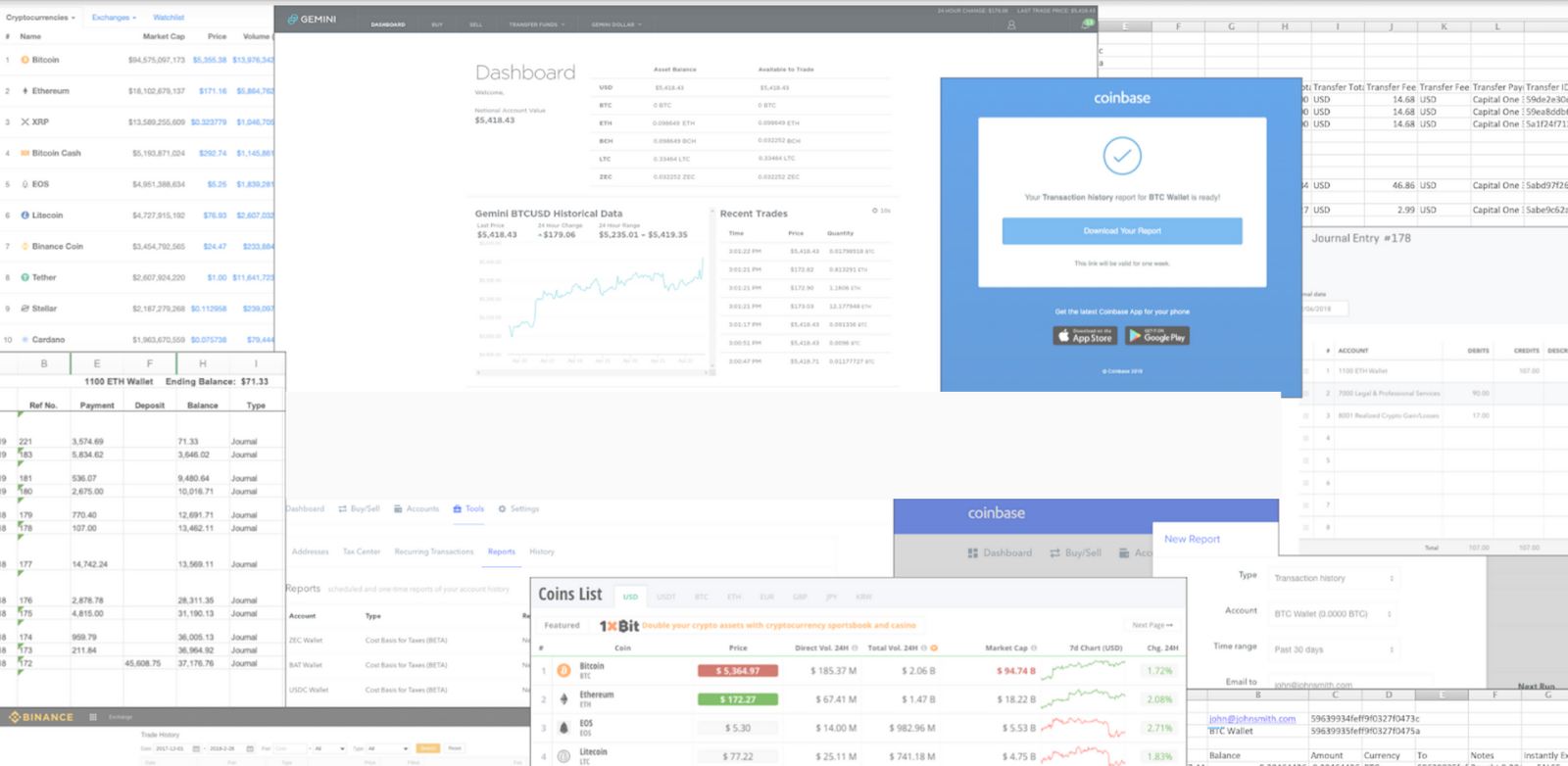Click the Litecoin icon in market cap list
Screen dimensions: 1568x766
[x=24, y=215]
